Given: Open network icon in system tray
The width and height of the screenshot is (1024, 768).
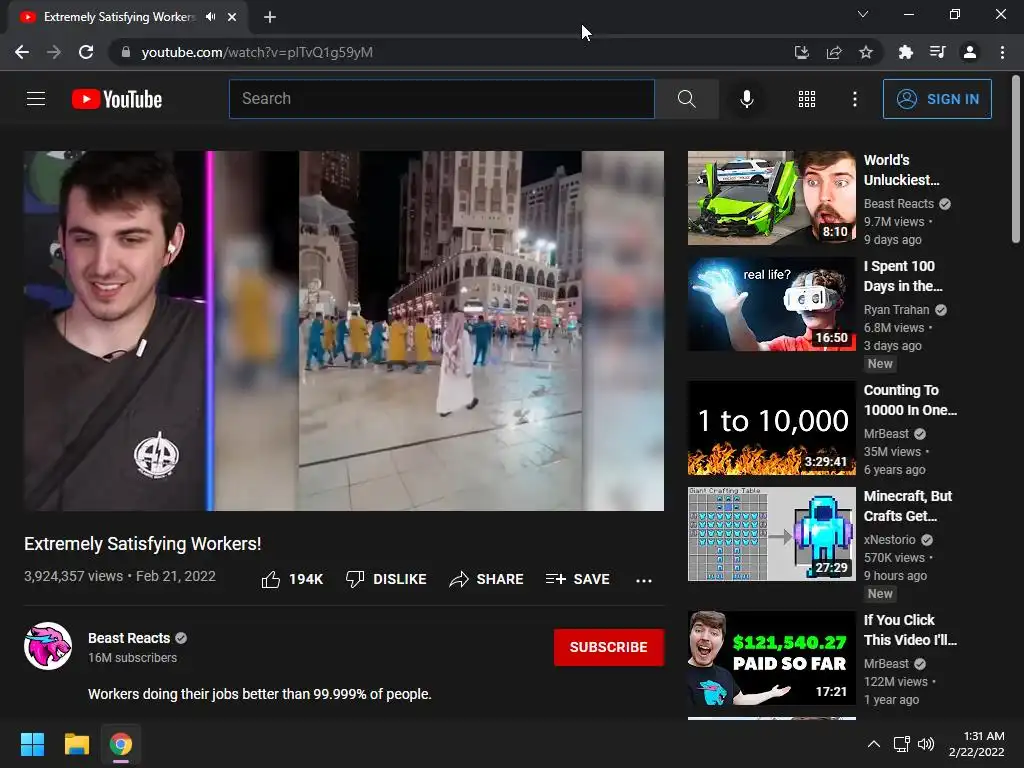Looking at the screenshot, I should coord(902,744).
